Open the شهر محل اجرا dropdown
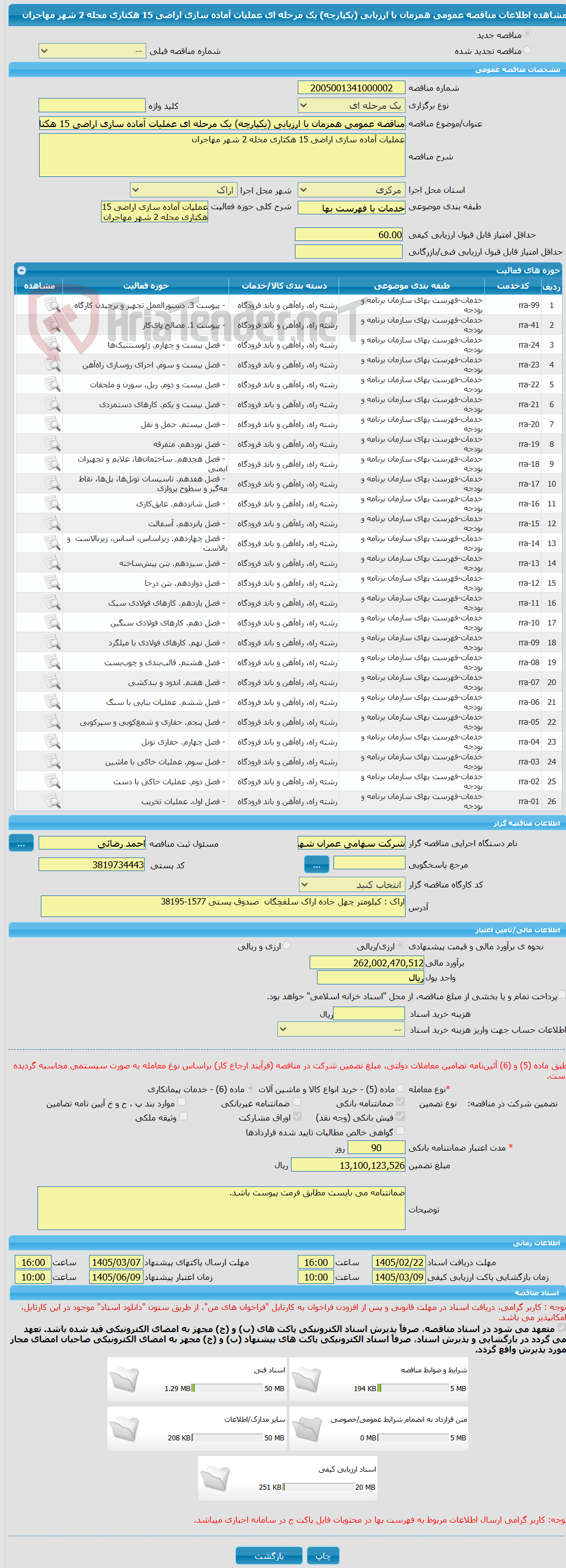566x1568 pixels. (183, 190)
